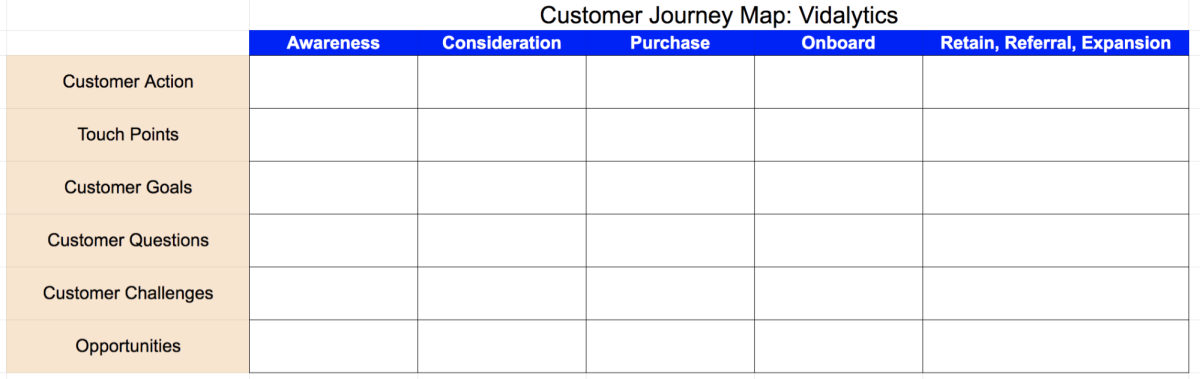Click the Purchase cell in Customer Goals row

(670, 188)
